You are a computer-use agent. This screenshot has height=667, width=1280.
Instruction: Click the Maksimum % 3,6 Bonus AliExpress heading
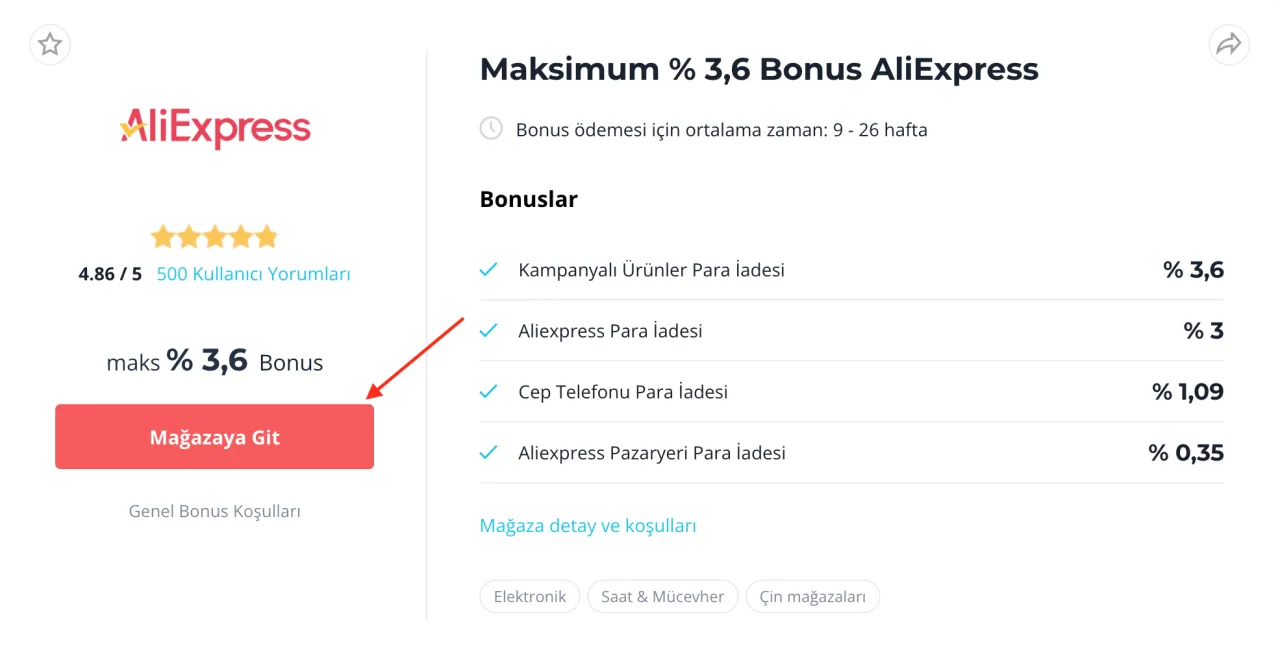coord(759,69)
